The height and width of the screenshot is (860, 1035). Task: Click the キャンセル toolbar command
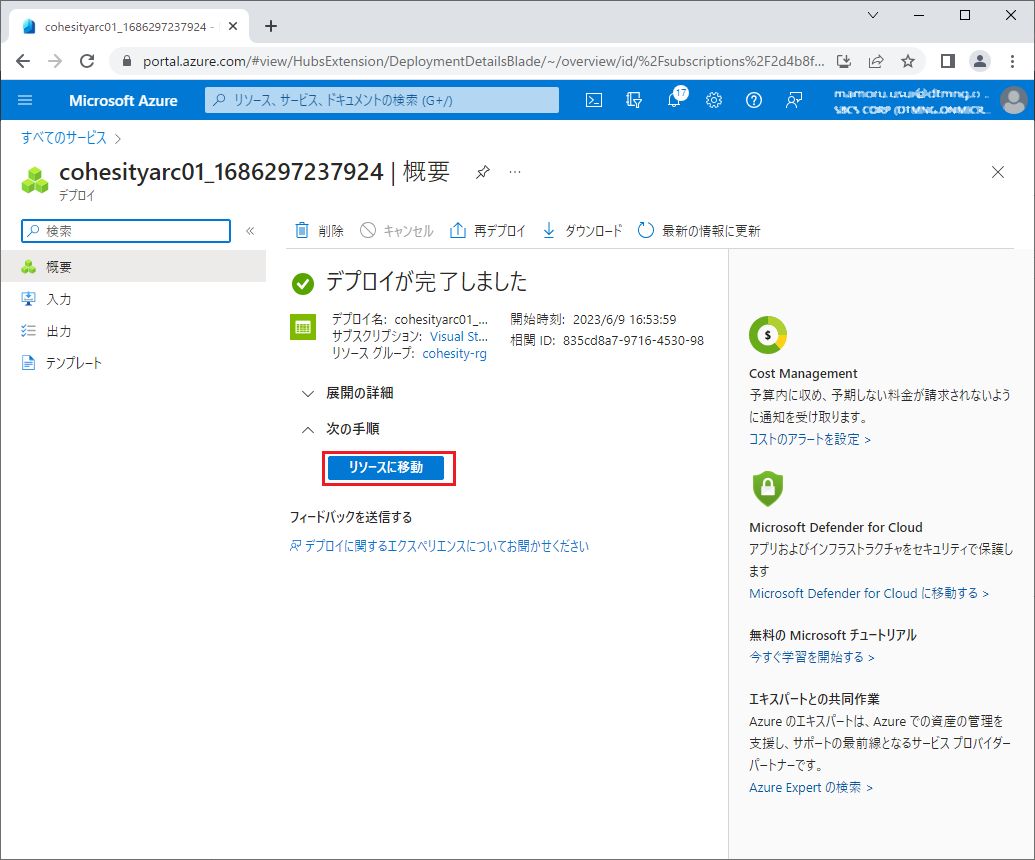click(397, 230)
